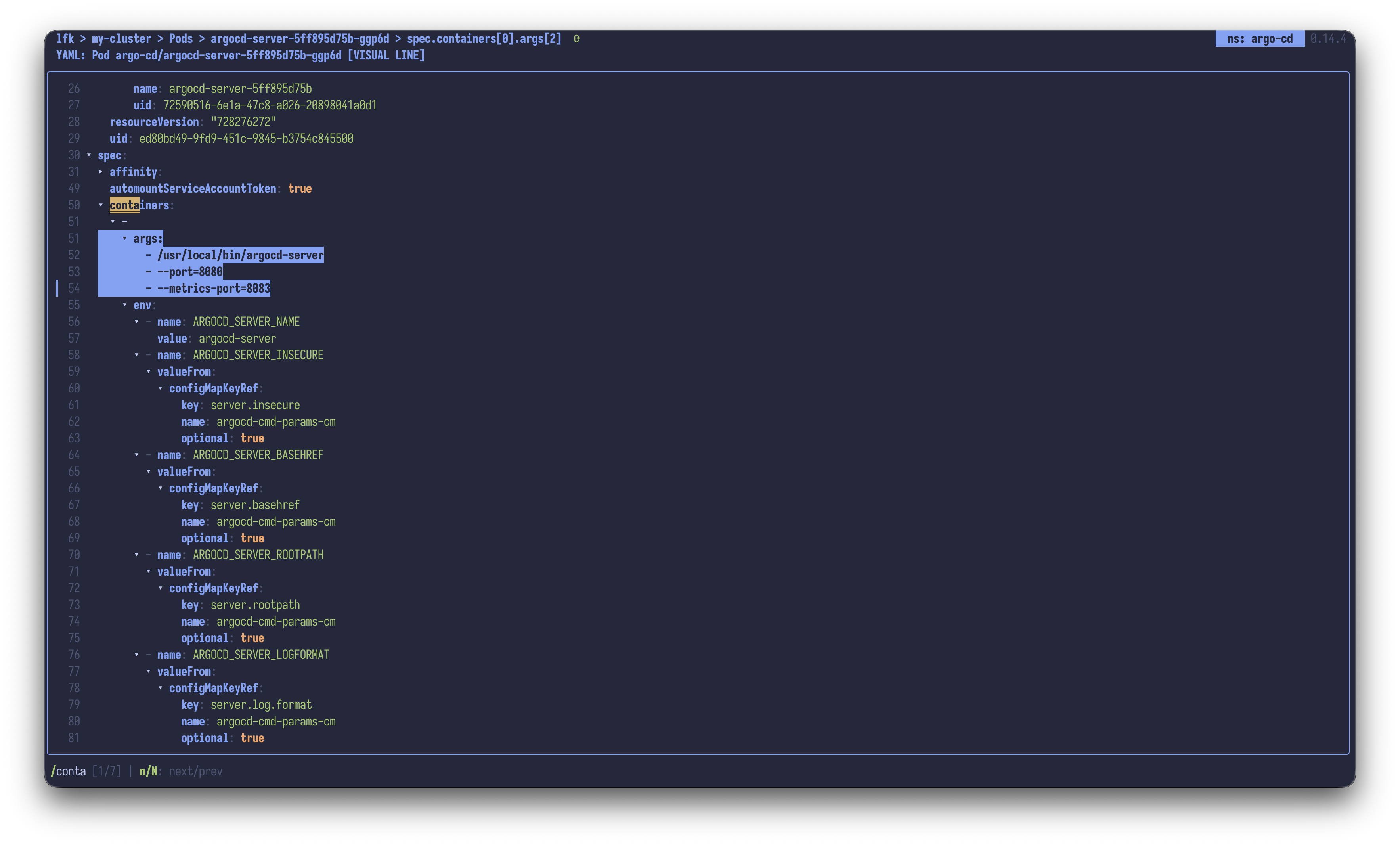Click the /usr/local/bin/argocd-server argument

[x=240, y=255]
